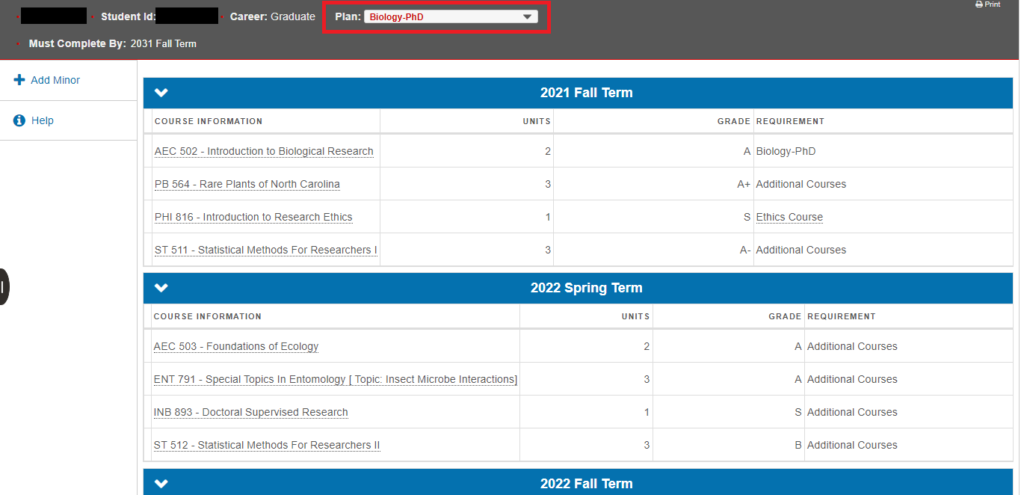Click Additional Courses in AEC 503 row
The height and width of the screenshot is (495, 1024).
coord(852,346)
